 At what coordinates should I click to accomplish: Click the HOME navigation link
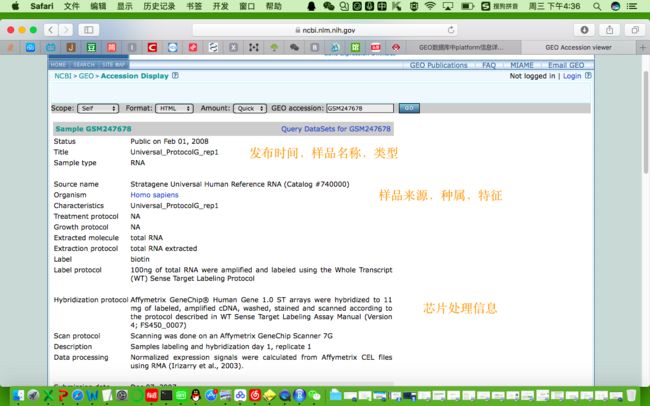pos(58,65)
